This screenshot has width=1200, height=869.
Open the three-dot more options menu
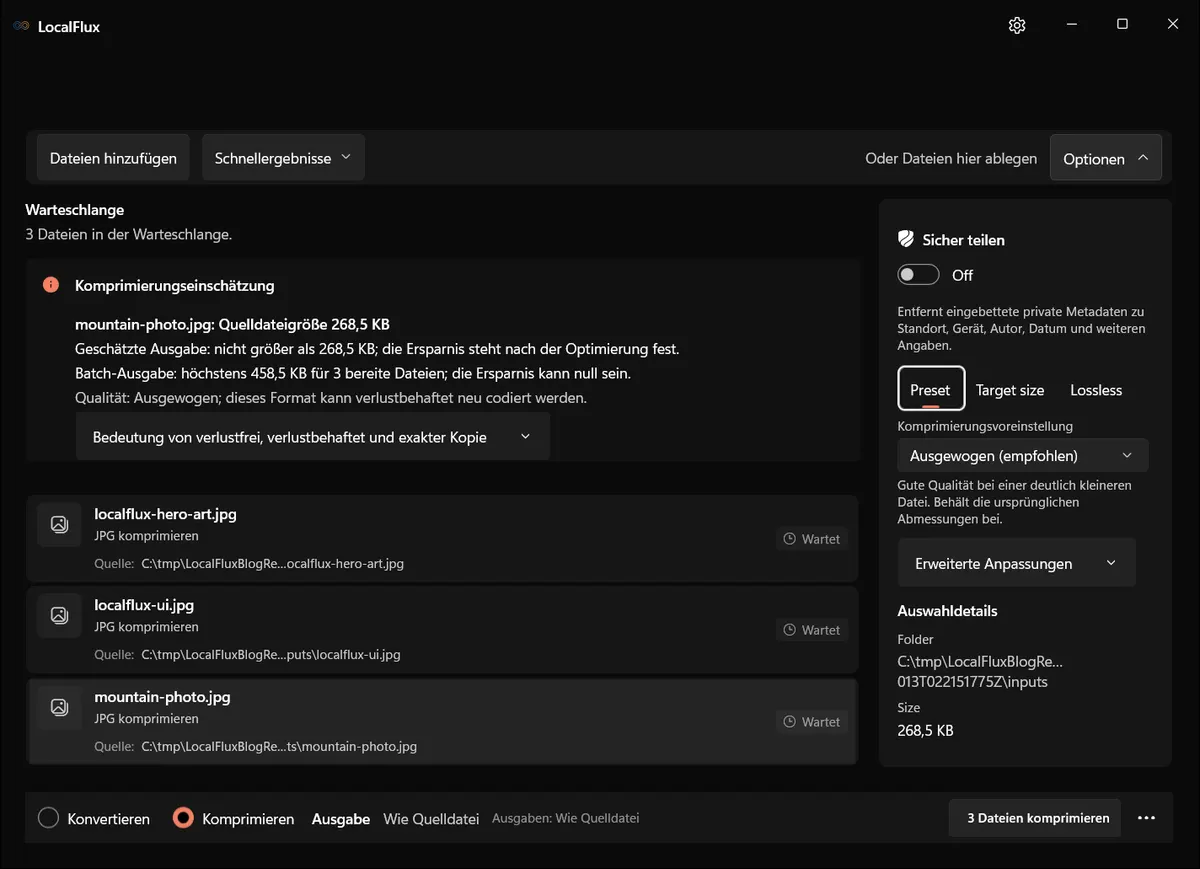coord(1146,818)
